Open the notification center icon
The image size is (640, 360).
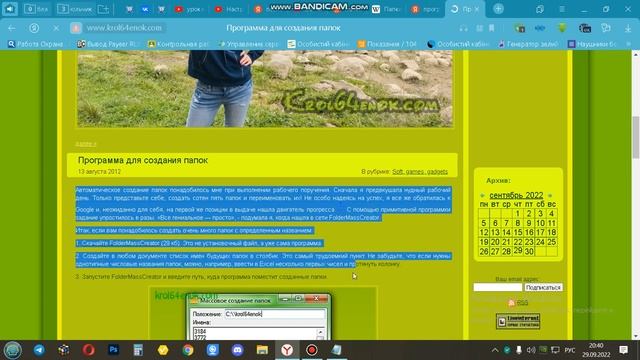coord(623,350)
